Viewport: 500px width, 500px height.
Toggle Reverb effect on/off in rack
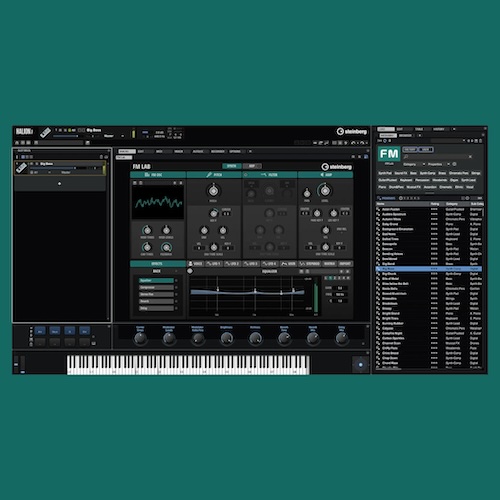(x=176, y=301)
